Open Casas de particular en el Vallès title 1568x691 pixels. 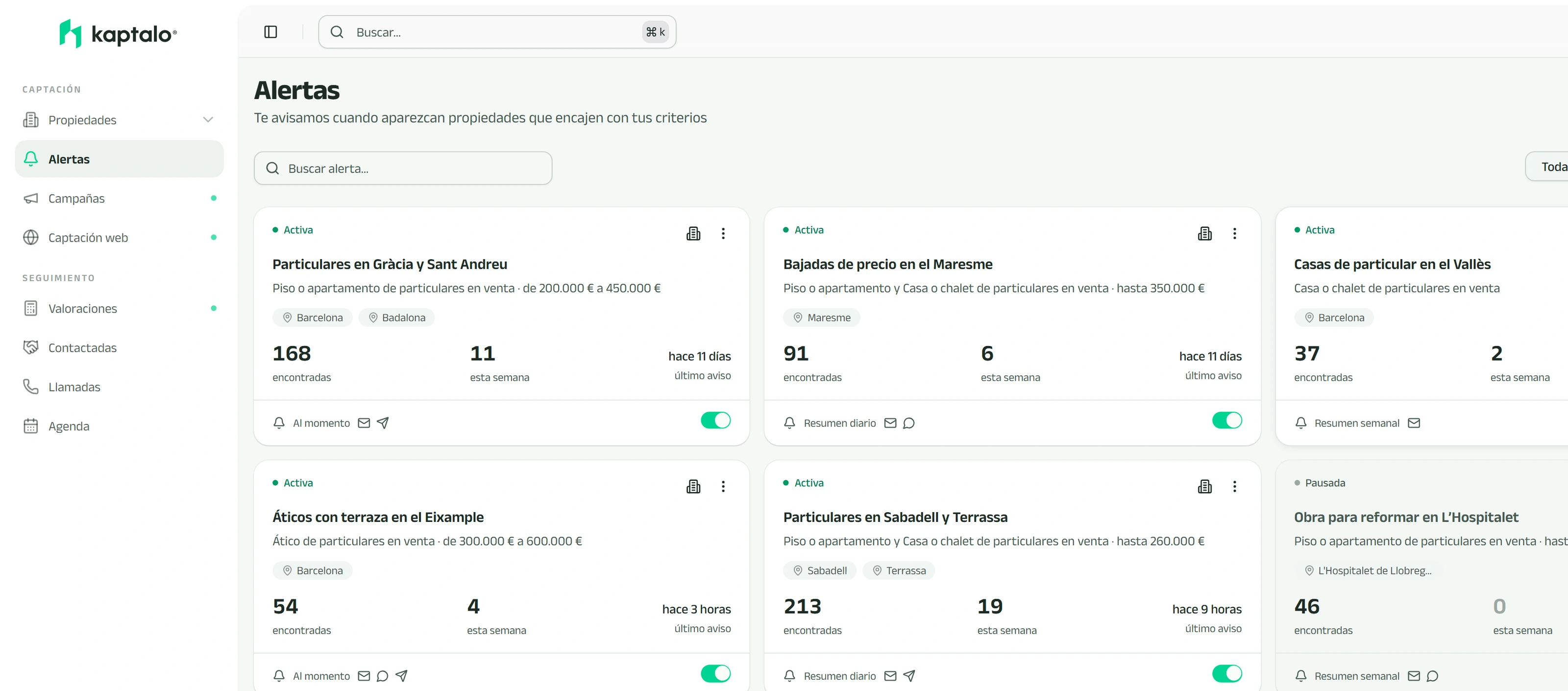point(1392,264)
